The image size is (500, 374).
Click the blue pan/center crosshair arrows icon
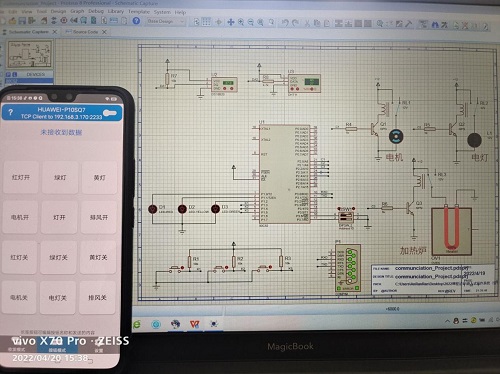tap(231, 22)
